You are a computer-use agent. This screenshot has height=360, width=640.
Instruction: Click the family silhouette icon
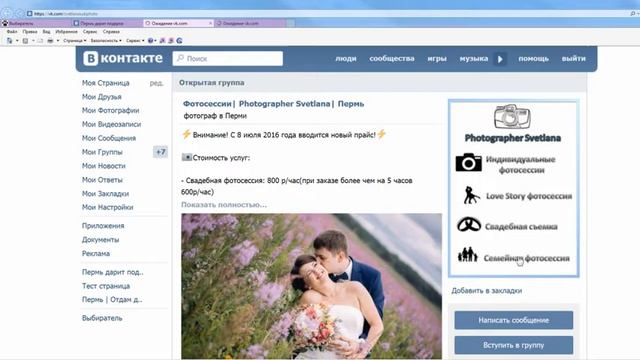(x=468, y=255)
